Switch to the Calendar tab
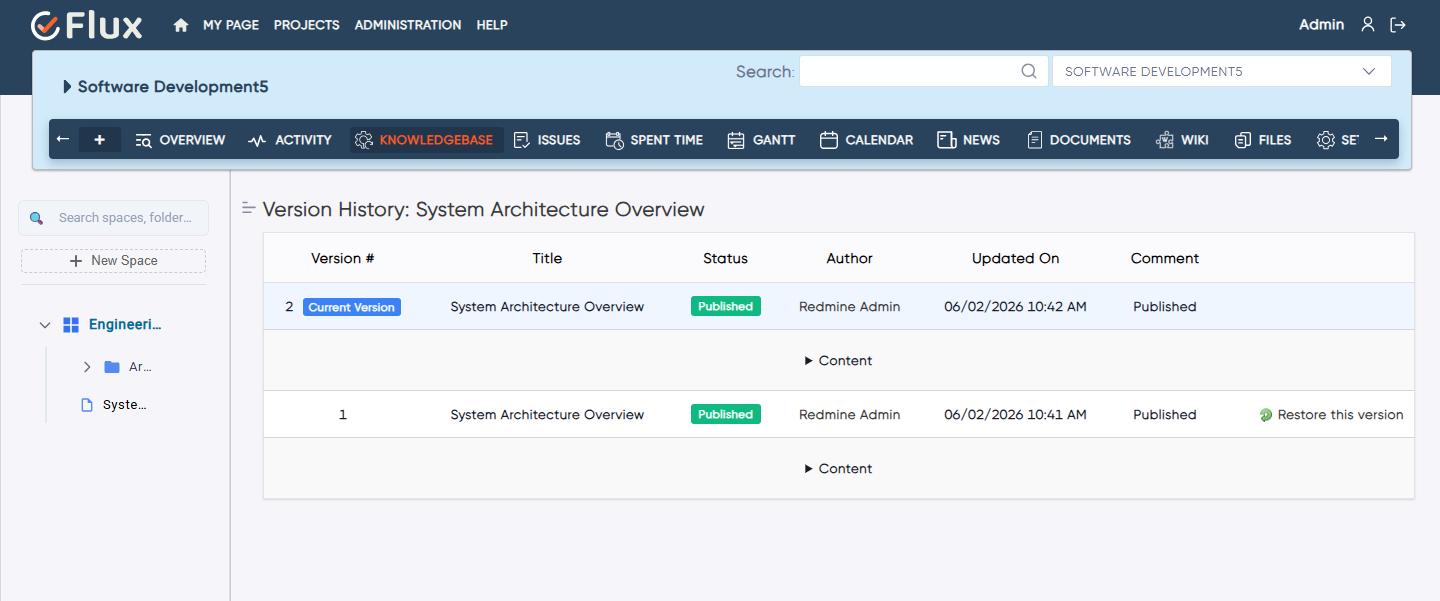 point(866,140)
